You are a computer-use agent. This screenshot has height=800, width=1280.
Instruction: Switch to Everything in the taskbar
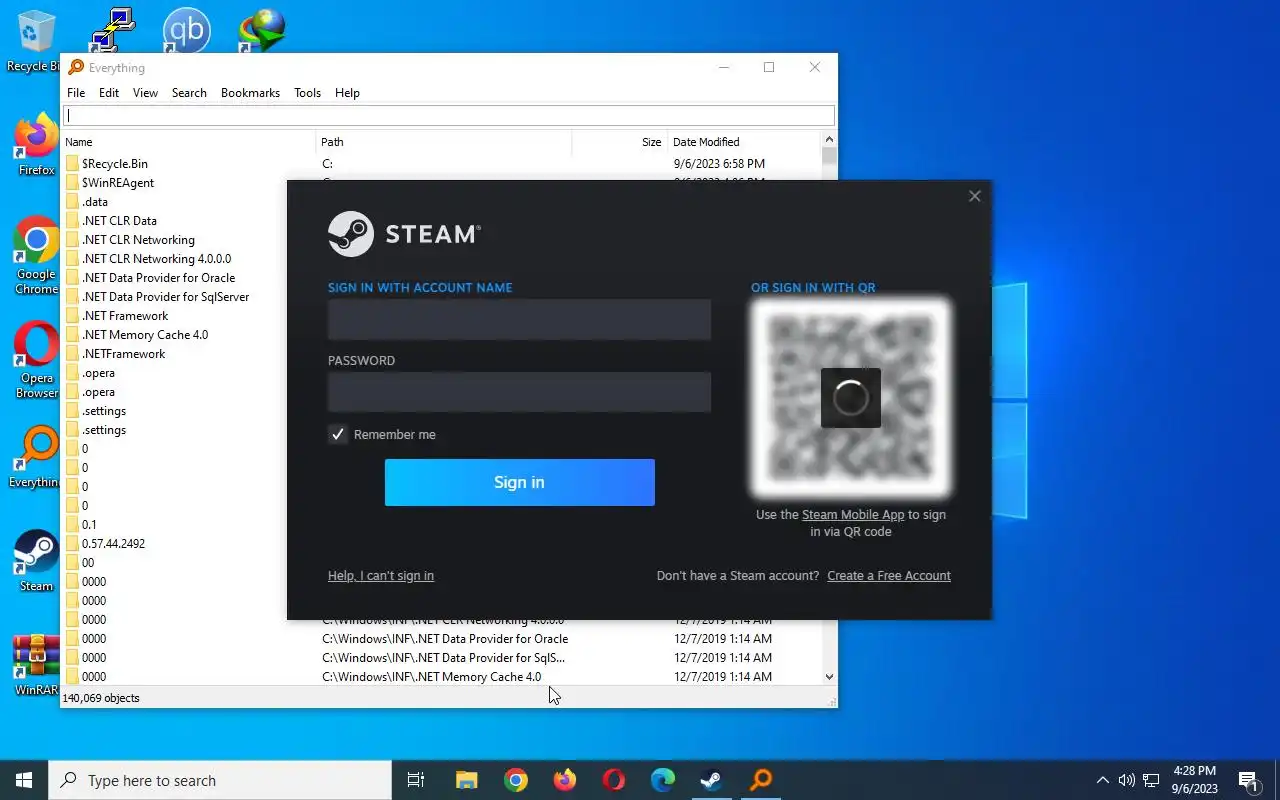pos(761,780)
